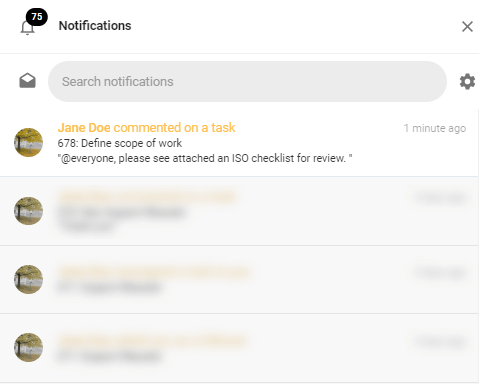Open "Jane Doe commented on a task" link
Screen dimensions: 479x384
[x=146, y=128]
